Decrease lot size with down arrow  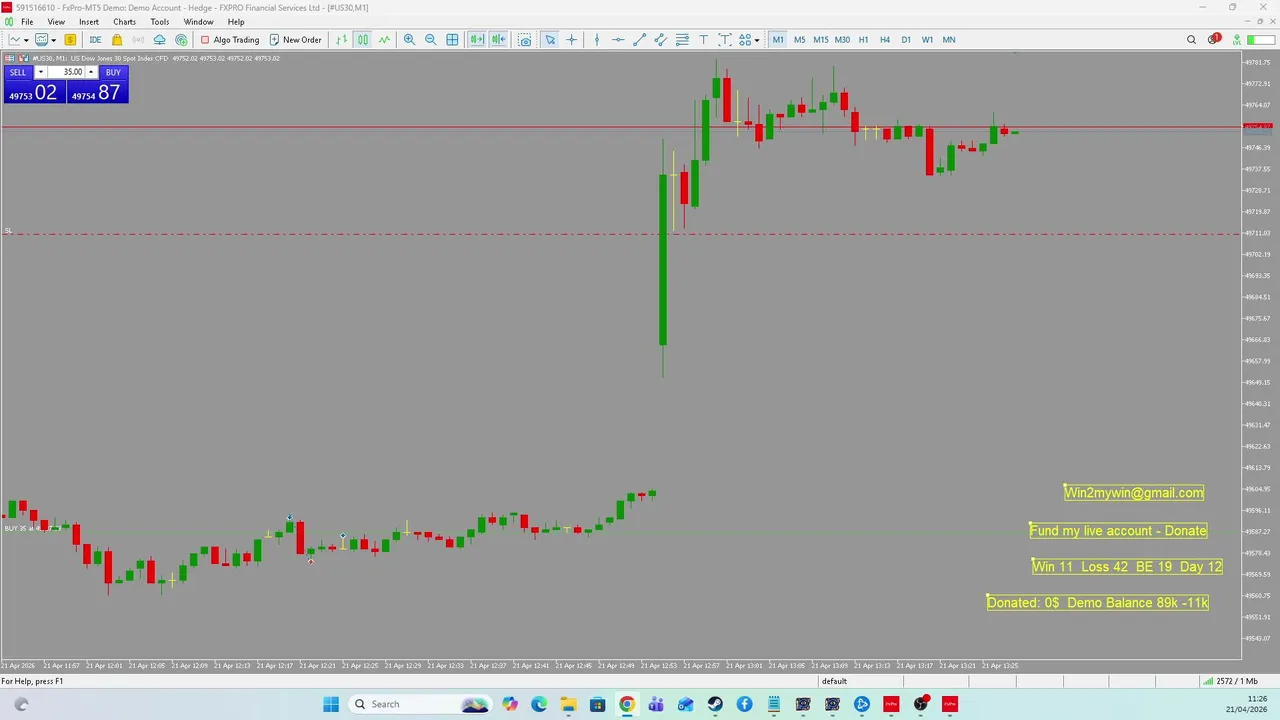point(40,72)
